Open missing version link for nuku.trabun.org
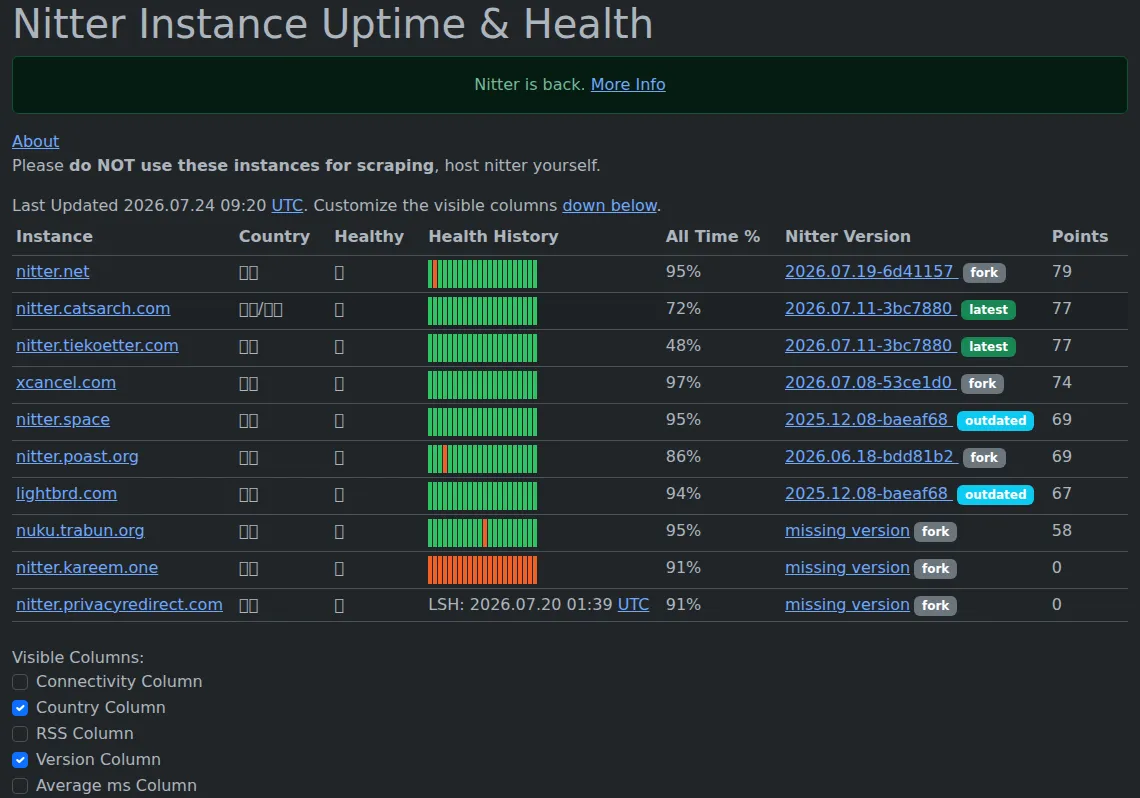The height and width of the screenshot is (798, 1140). pyautogui.click(x=847, y=531)
